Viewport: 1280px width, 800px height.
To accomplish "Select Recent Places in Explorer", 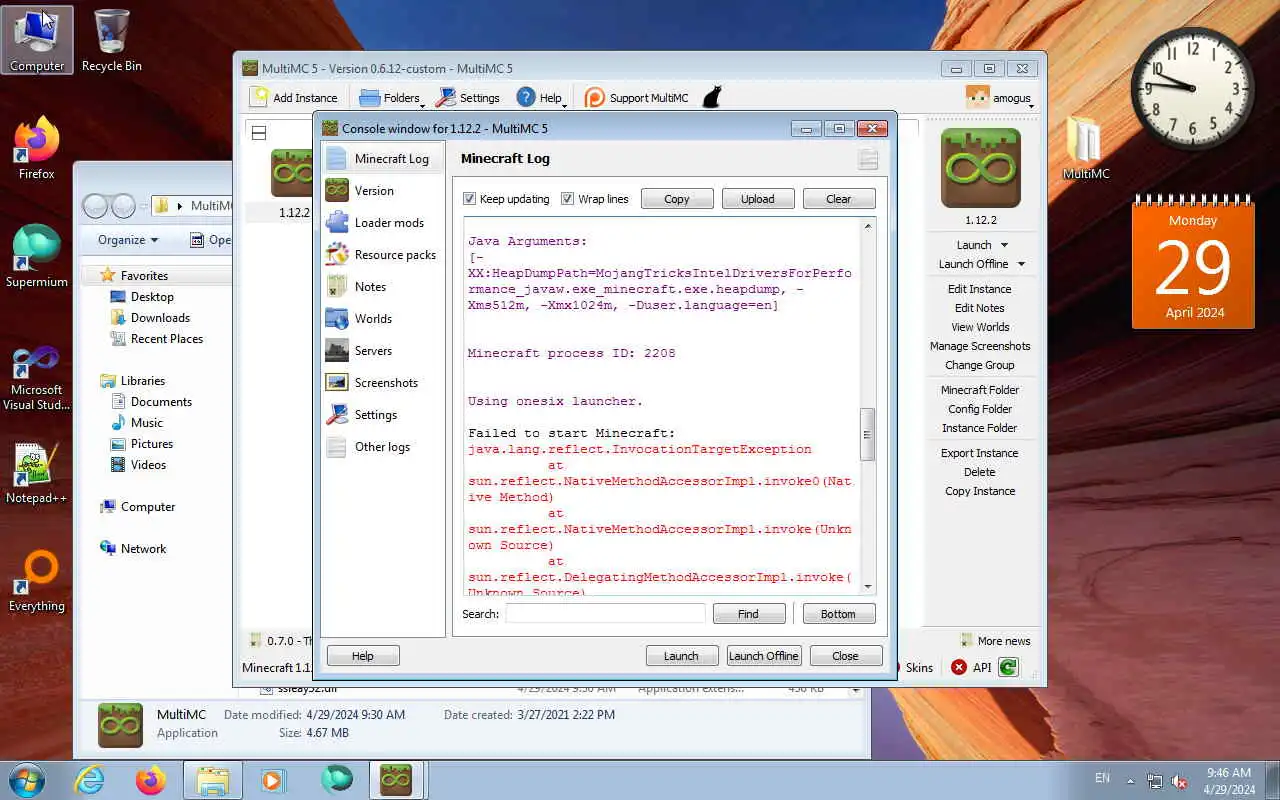I will point(167,339).
